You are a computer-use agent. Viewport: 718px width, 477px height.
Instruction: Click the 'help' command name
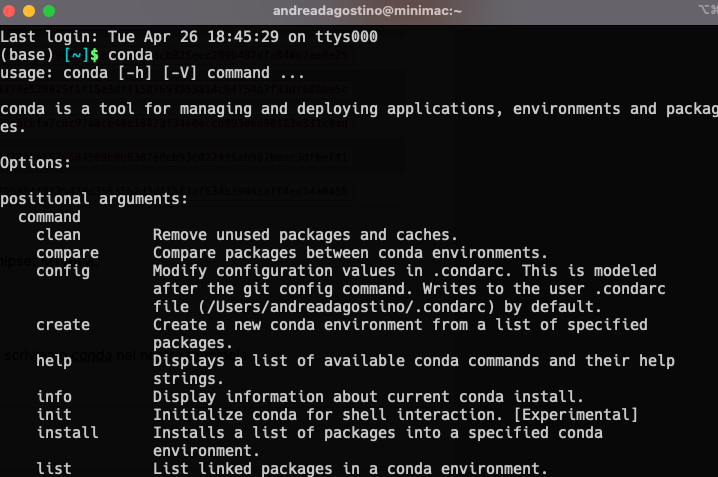[54, 360]
